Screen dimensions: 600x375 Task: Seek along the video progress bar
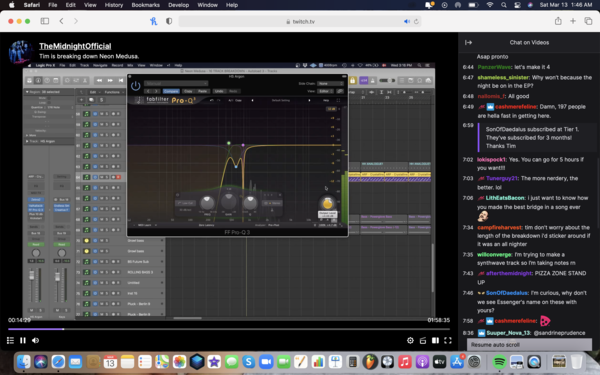point(229,329)
